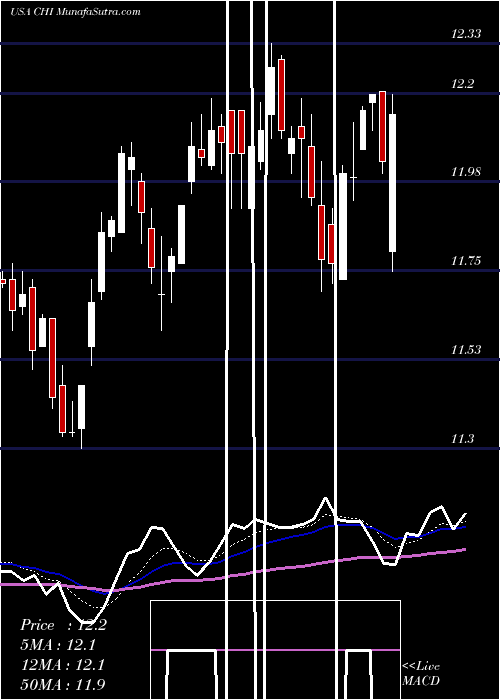This screenshot has height=700, width=500.
Task: Click the '50MA : 11.9' readout
Action: (x=63, y=685)
